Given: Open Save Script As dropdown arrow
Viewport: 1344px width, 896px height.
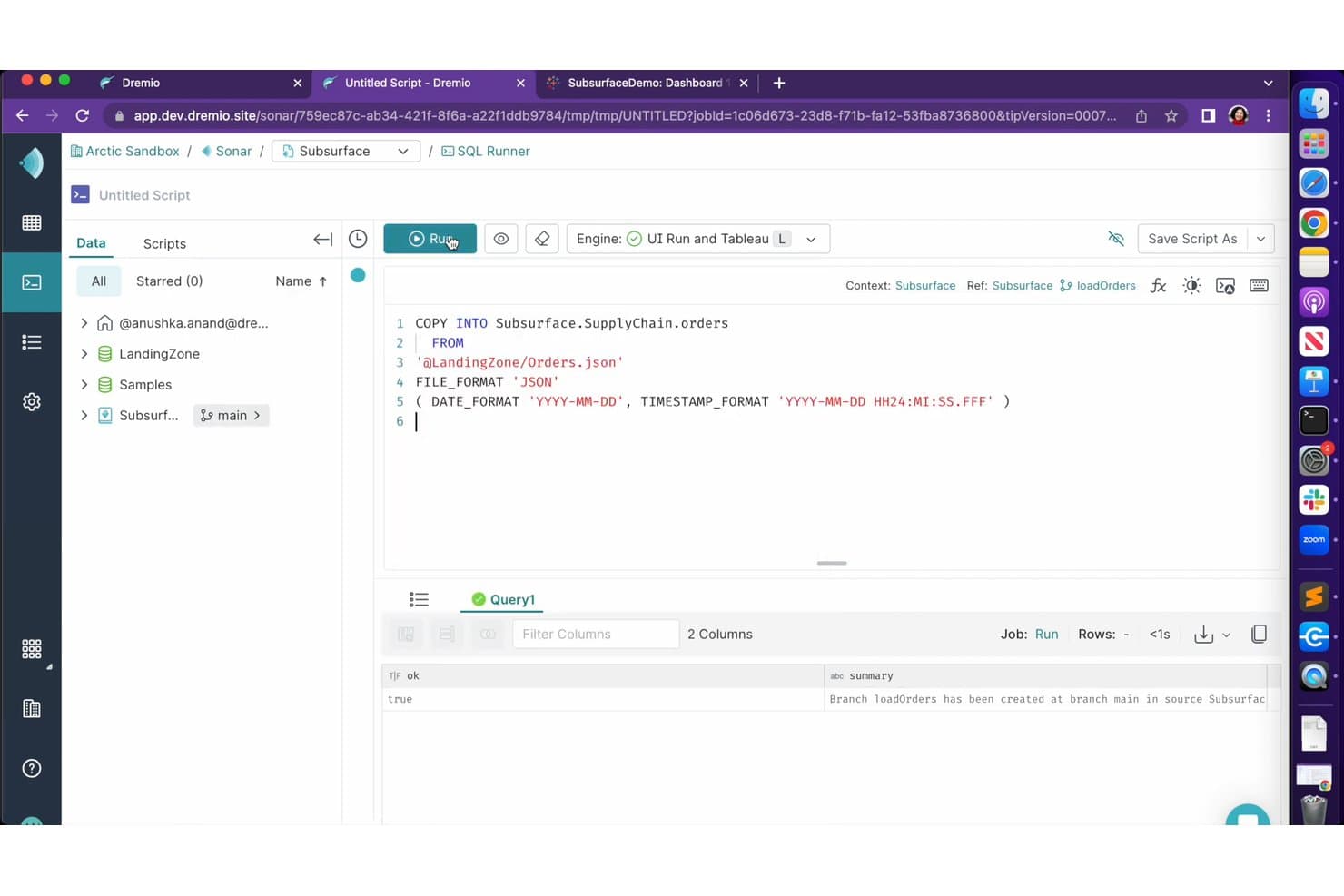Looking at the screenshot, I should [1260, 239].
